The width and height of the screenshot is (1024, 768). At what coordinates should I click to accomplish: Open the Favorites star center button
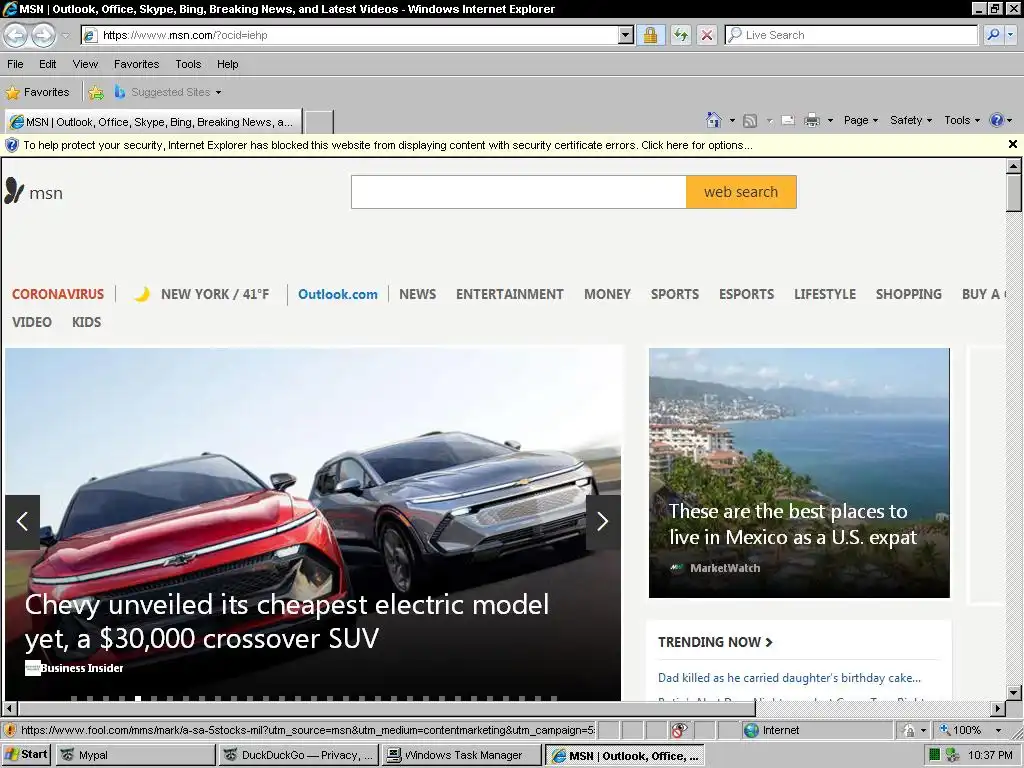[37, 92]
